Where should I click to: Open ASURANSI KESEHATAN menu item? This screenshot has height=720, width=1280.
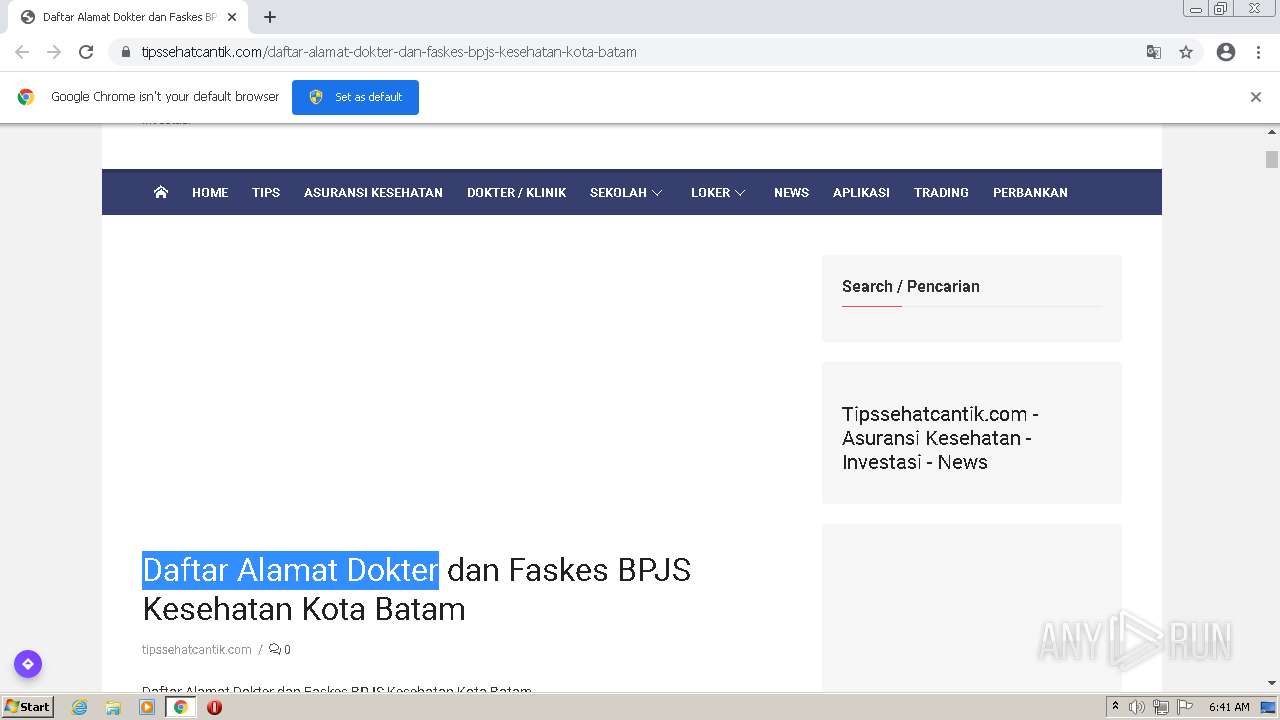pos(373,192)
